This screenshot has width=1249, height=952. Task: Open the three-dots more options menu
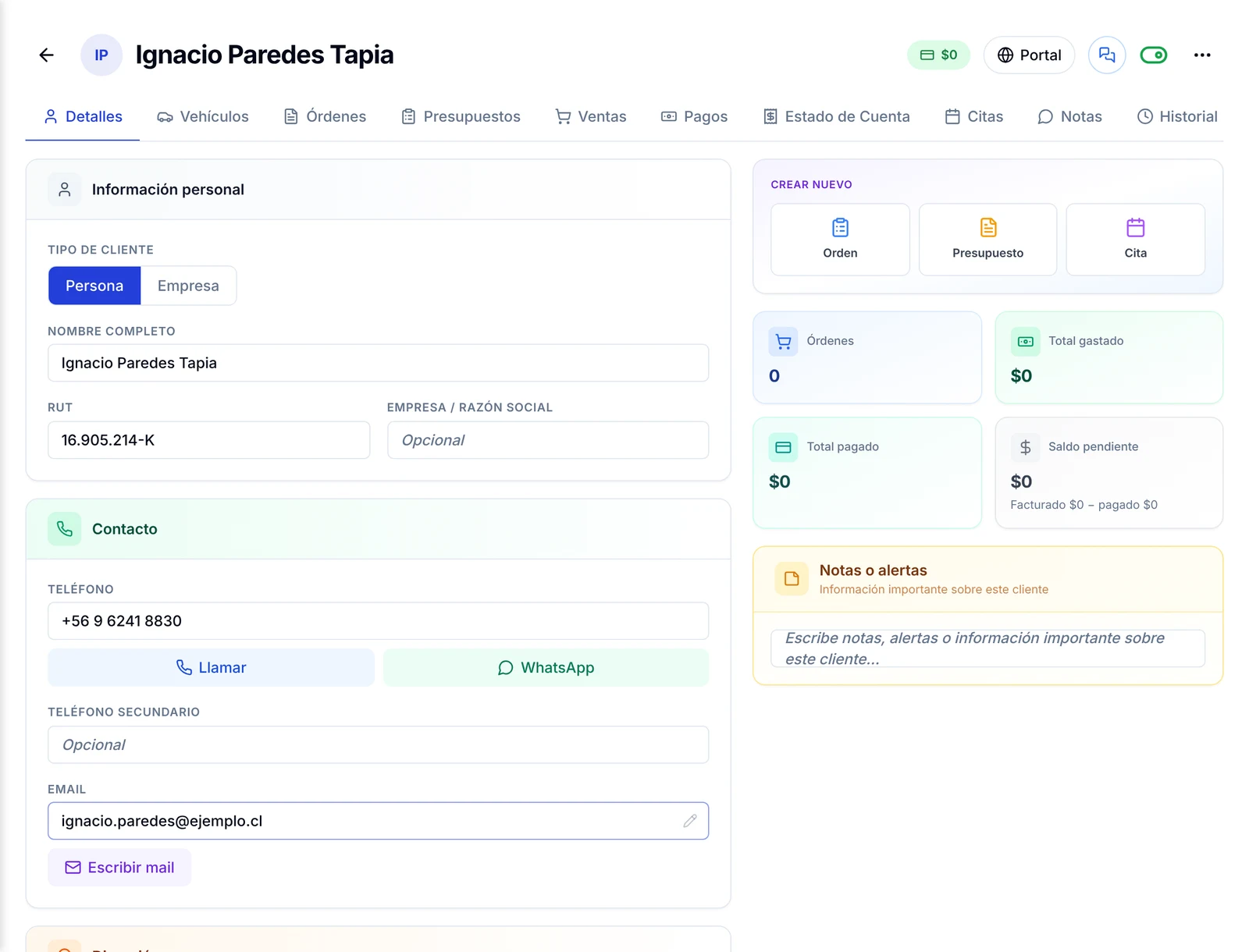pyautogui.click(x=1202, y=55)
